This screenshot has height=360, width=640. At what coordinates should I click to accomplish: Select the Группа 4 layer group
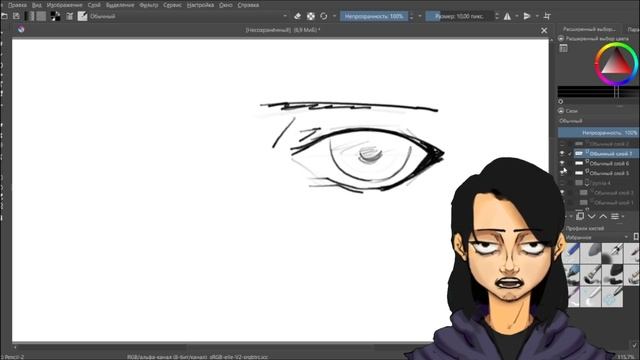coord(607,183)
